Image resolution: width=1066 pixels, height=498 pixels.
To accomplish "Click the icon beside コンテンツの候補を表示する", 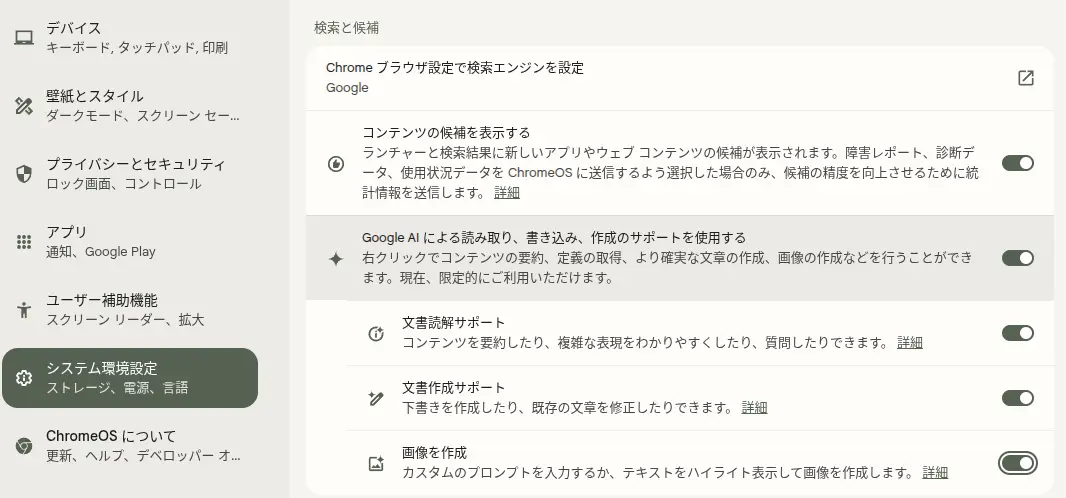I will pyautogui.click(x=336, y=163).
